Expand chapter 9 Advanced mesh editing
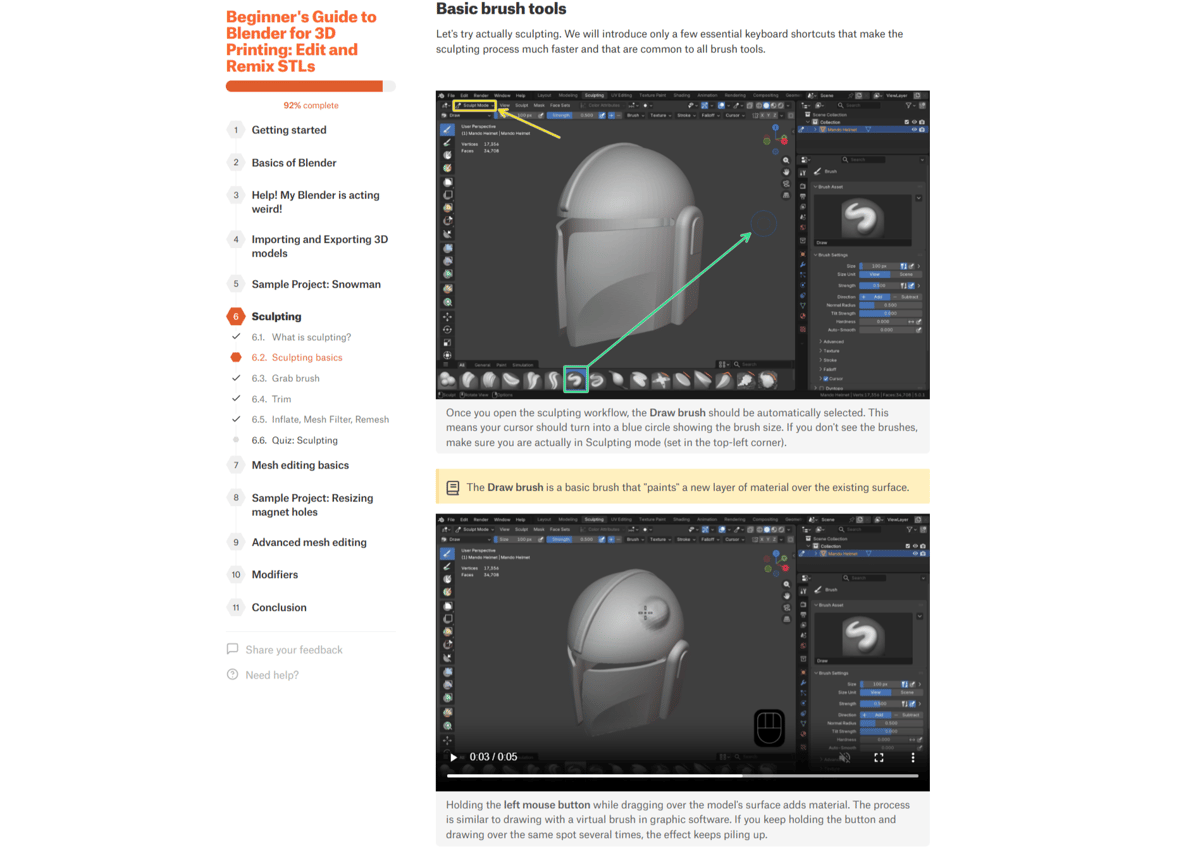 pos(309,542)
